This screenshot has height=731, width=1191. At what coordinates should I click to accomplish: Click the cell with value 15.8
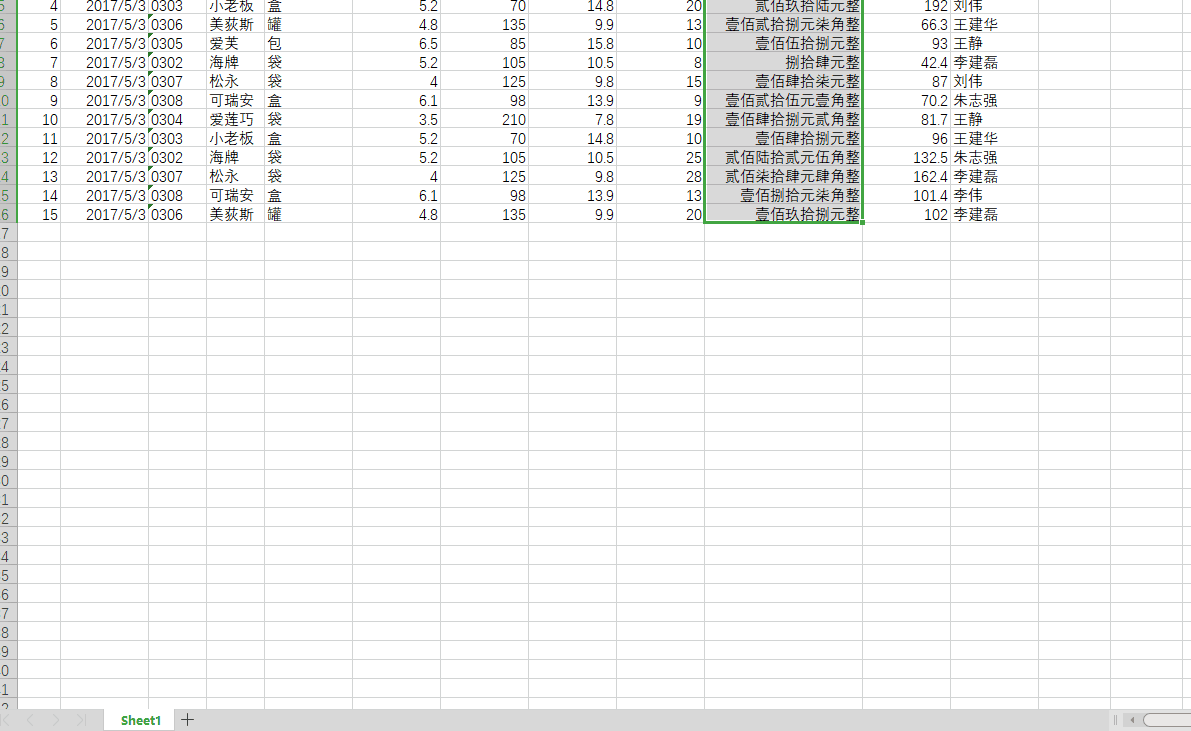[573, 43]
